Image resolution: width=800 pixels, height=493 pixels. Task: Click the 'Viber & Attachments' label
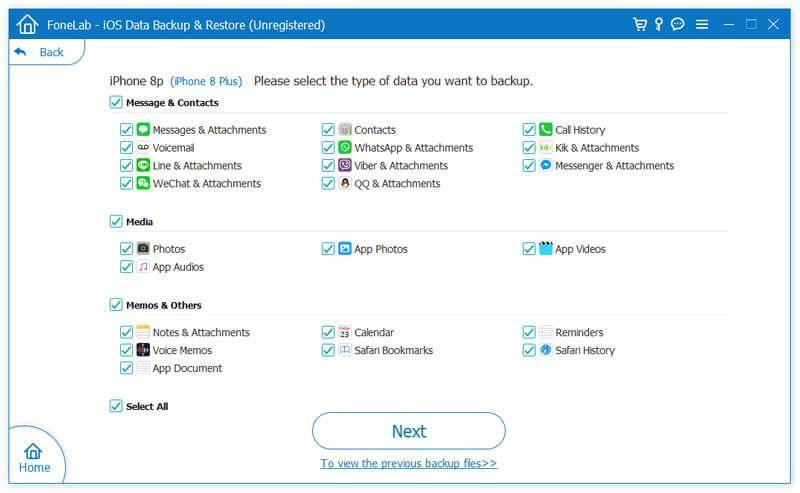(401, 165)
